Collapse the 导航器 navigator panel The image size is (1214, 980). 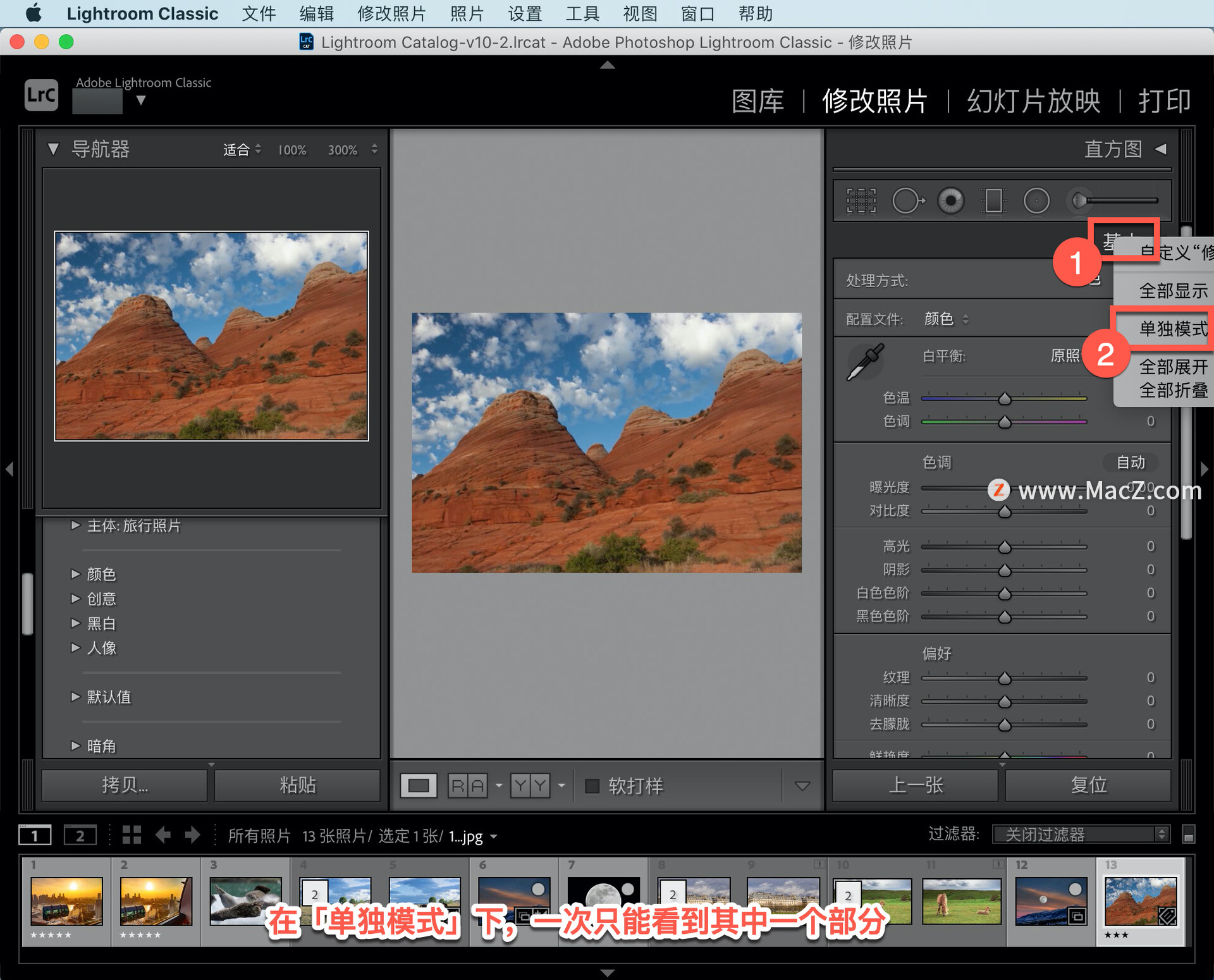point(54,149)
